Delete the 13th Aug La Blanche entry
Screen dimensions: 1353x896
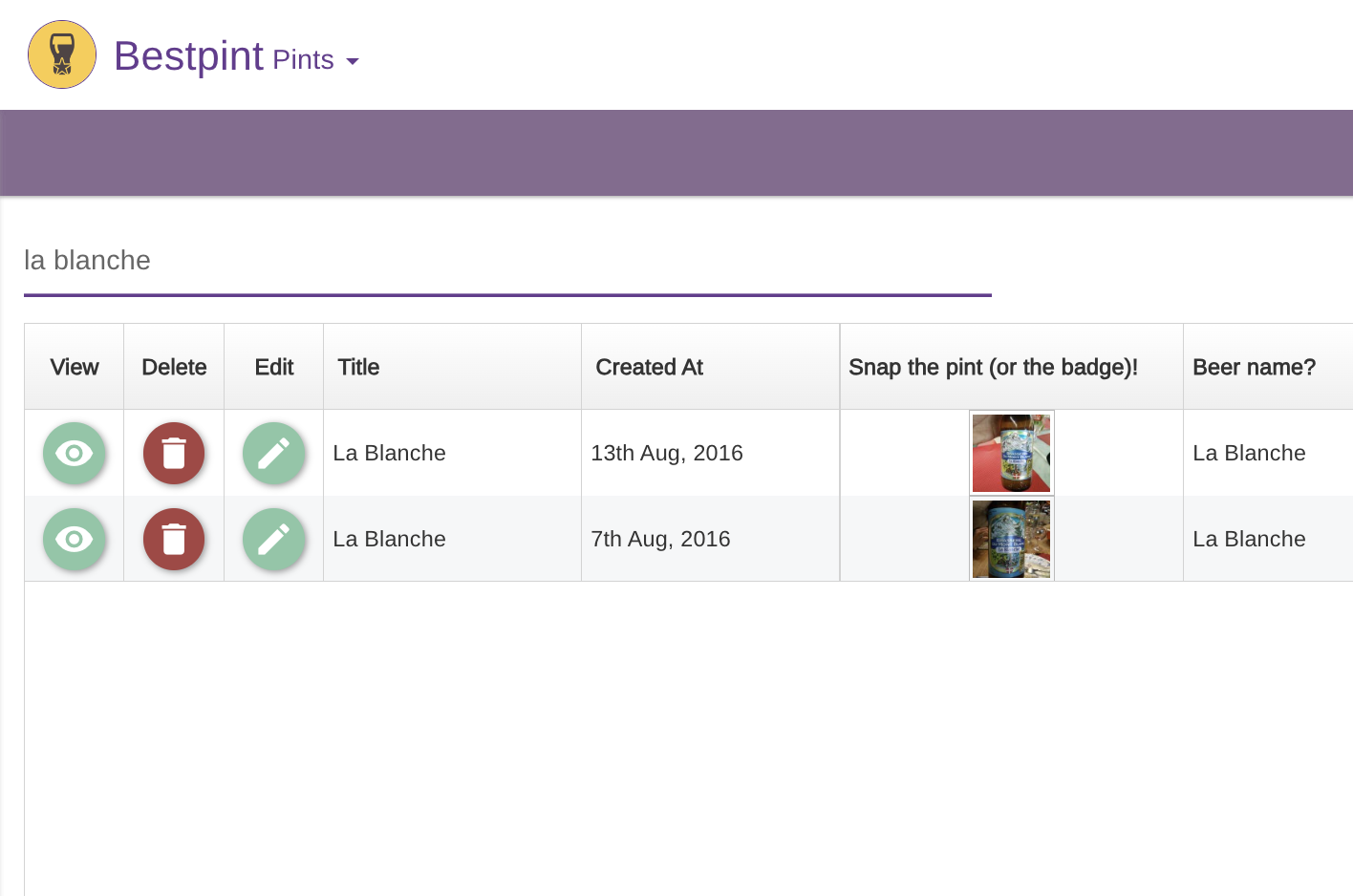pyautogui.click(x=174, y=453)
